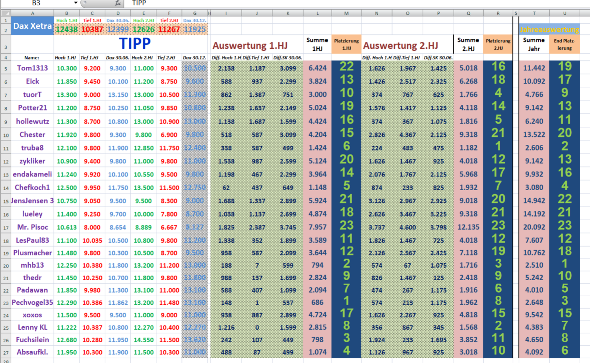Click the large TIPP heading cell
Screen dimensions: 590x363
(131, 44)
